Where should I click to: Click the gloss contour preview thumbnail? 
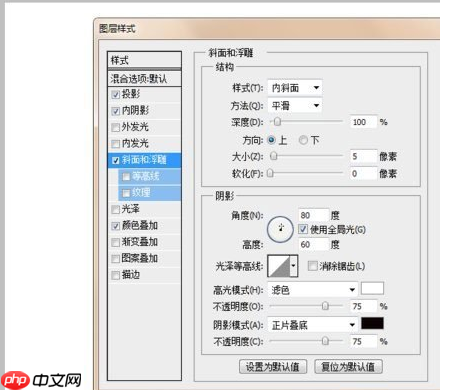279,266
